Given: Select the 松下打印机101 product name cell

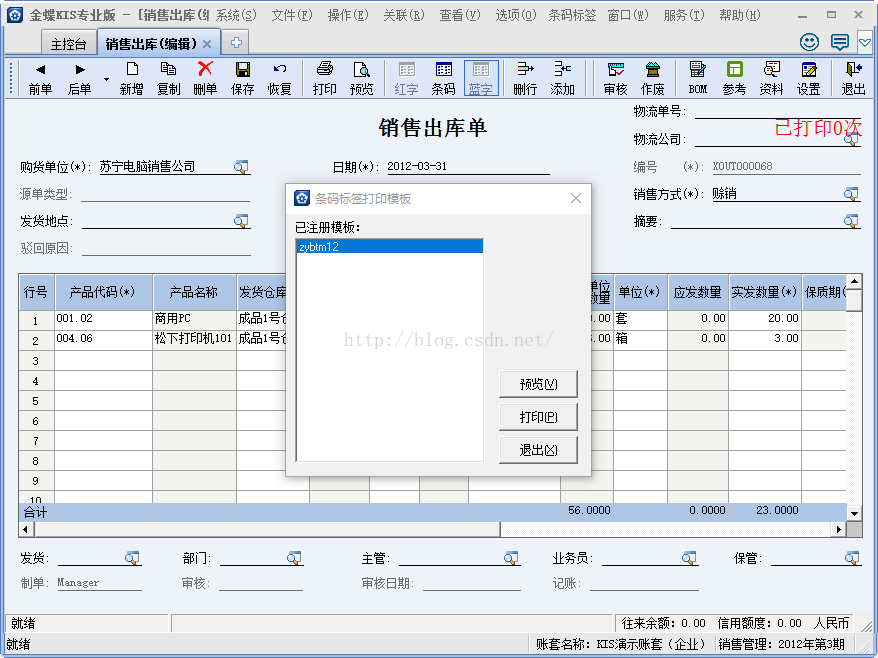Looking at the screenshot, I should point(195,339).
